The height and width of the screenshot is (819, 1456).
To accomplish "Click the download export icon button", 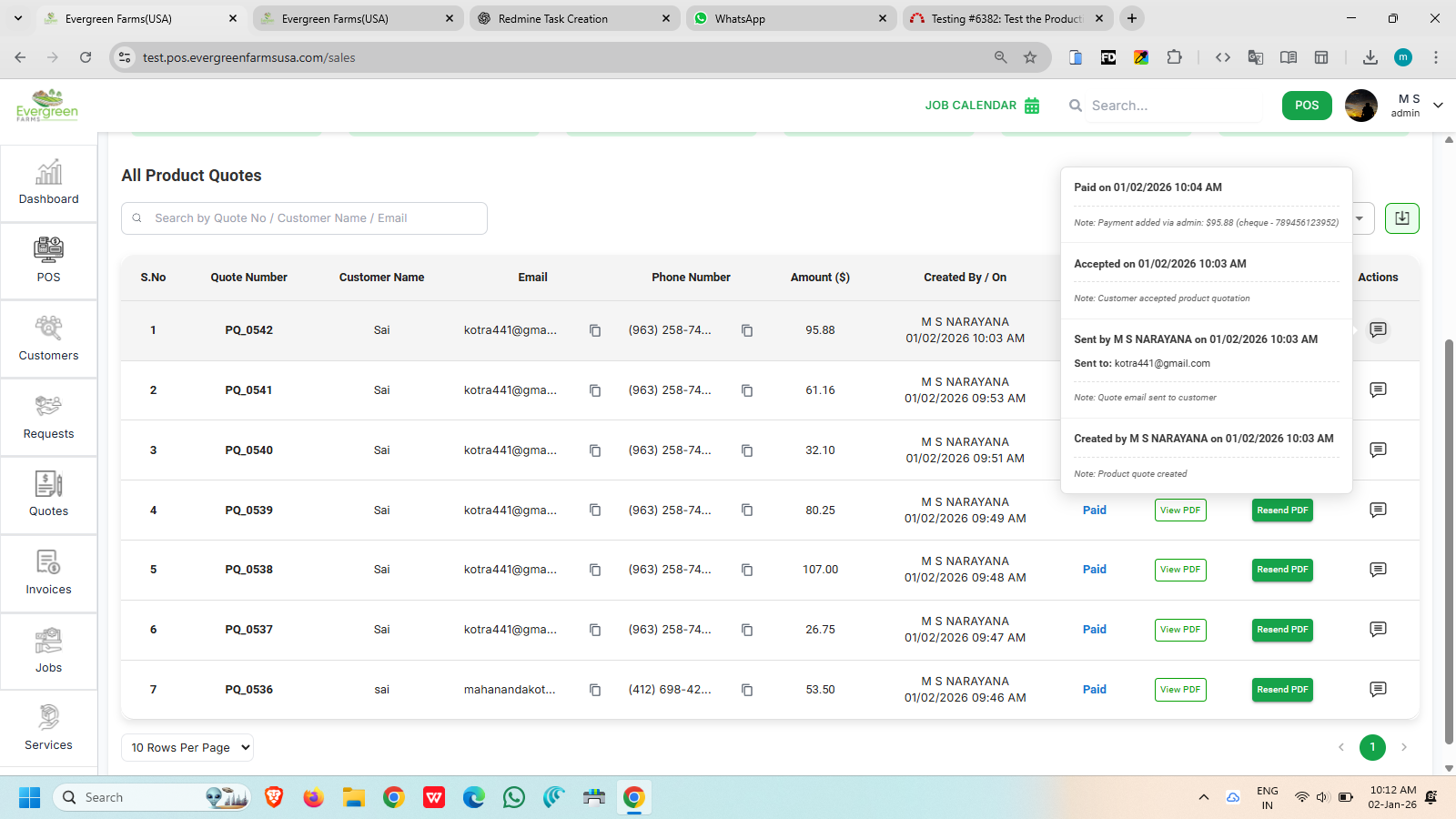I will pyautogui.click(x=1401, y=218).
